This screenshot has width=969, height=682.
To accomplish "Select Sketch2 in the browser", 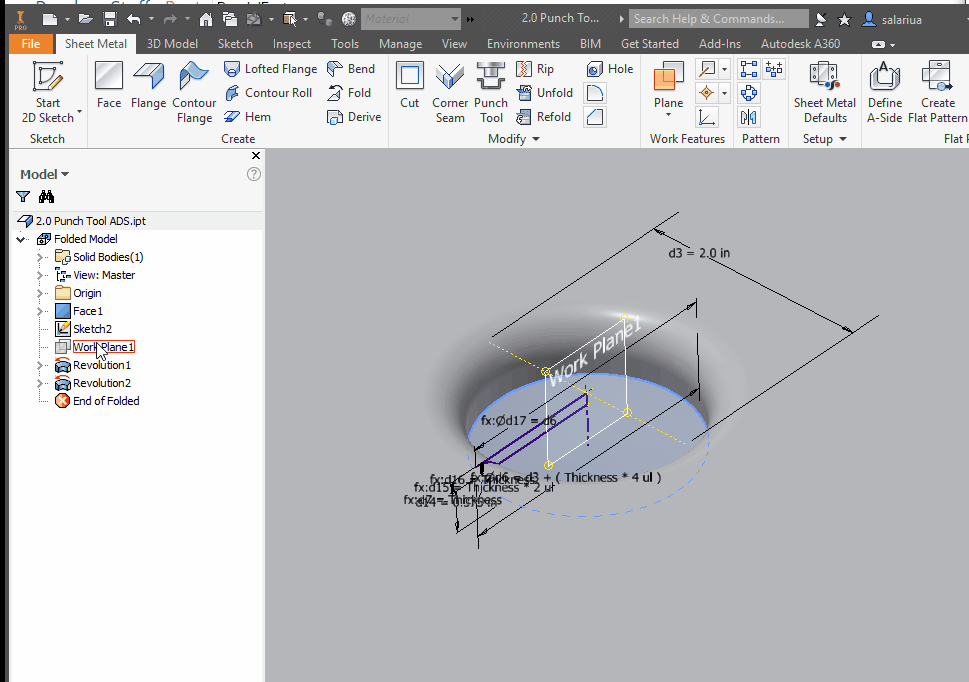I will pos(83,329).
